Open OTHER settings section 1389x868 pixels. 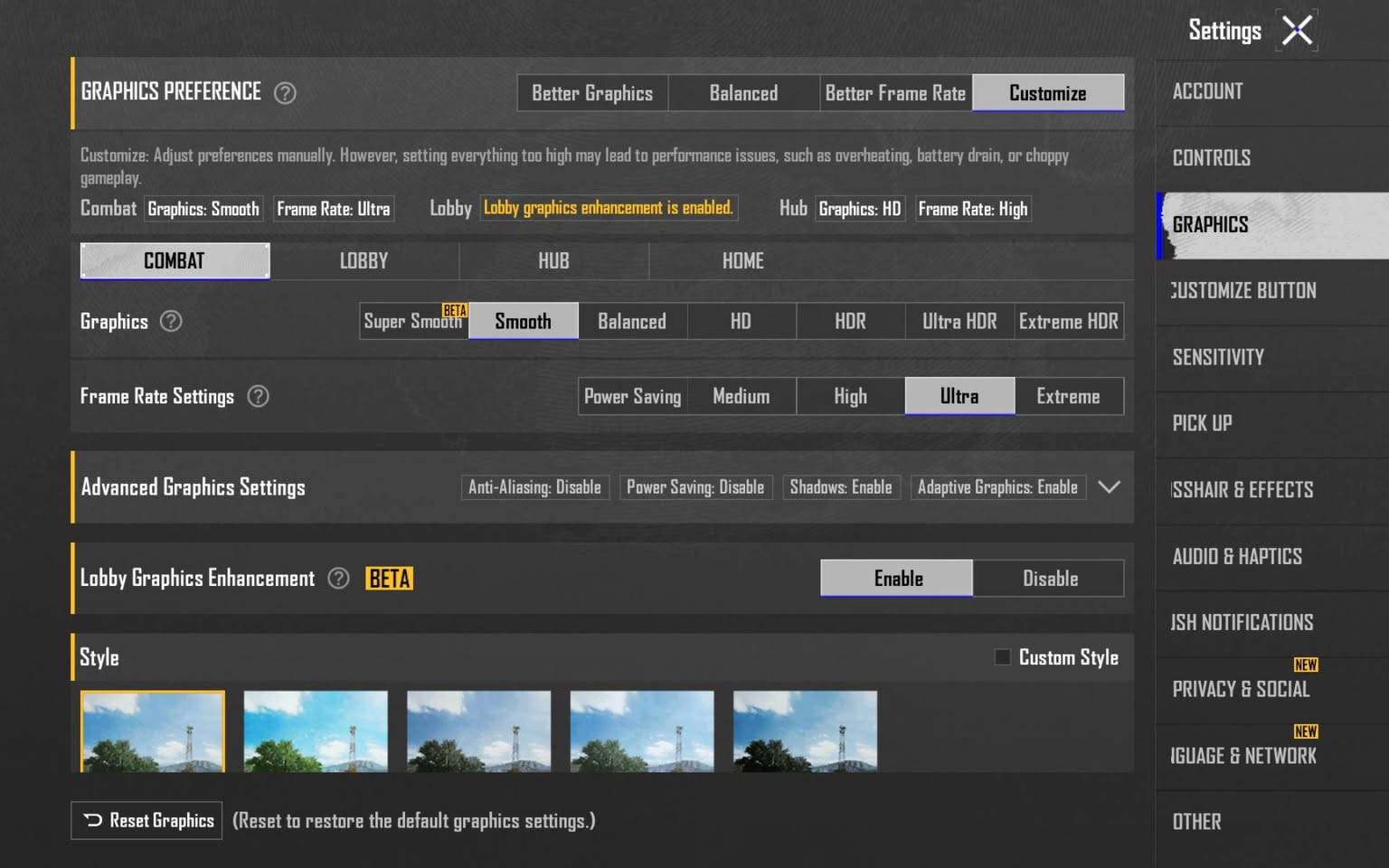pyautogui.click(x=1272, y=823)
